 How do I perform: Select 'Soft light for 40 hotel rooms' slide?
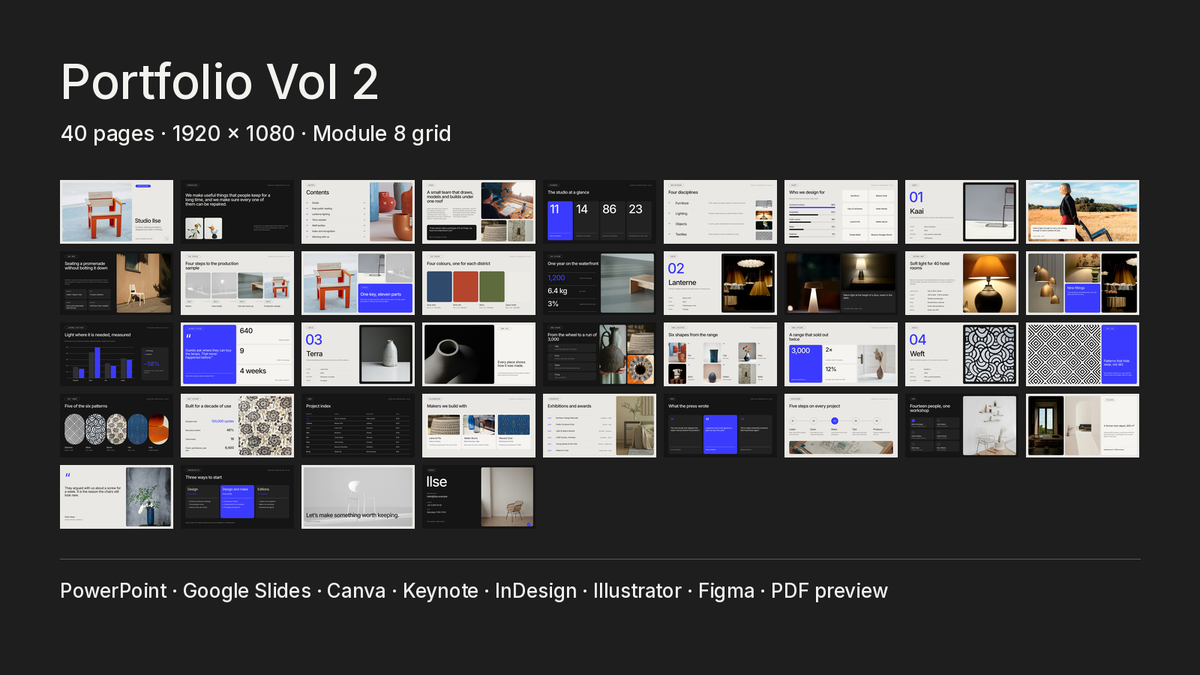pos(962,283)
